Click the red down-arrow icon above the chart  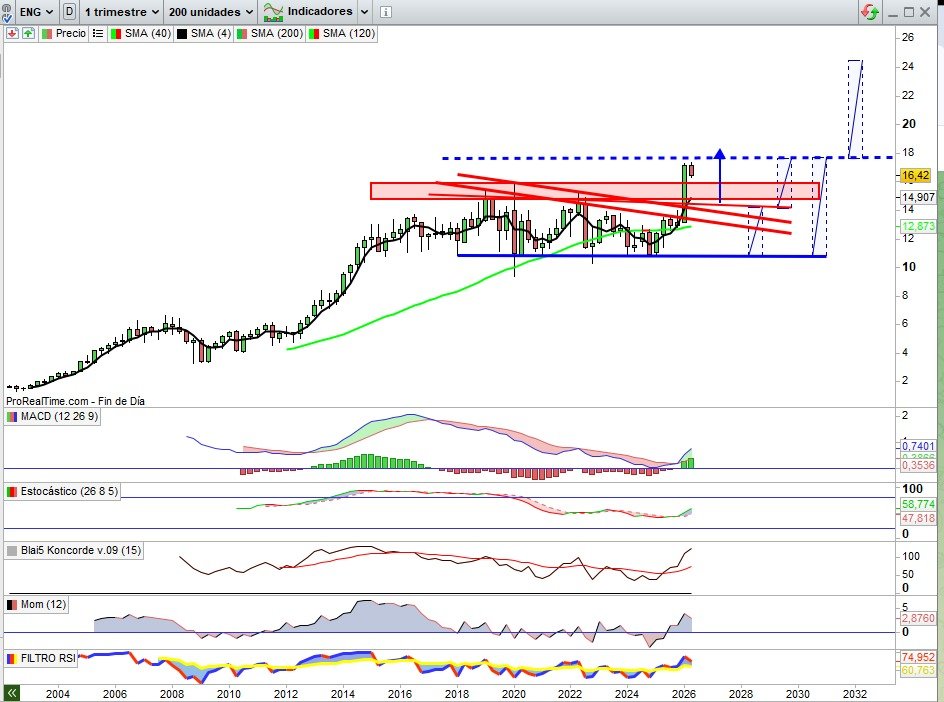tap(11, 33)
